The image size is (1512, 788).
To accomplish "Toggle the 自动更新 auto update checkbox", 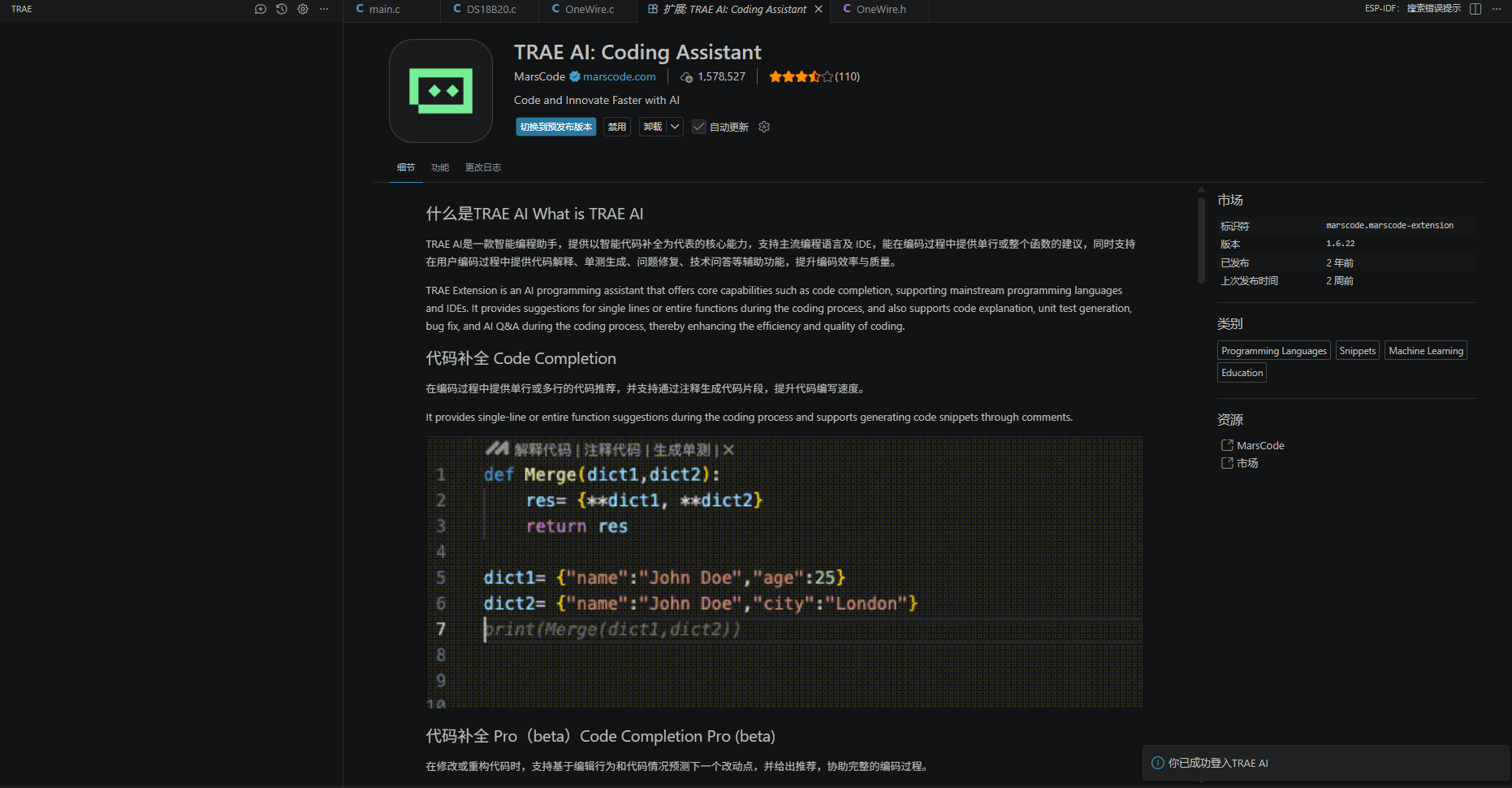I will pos(699,127).
